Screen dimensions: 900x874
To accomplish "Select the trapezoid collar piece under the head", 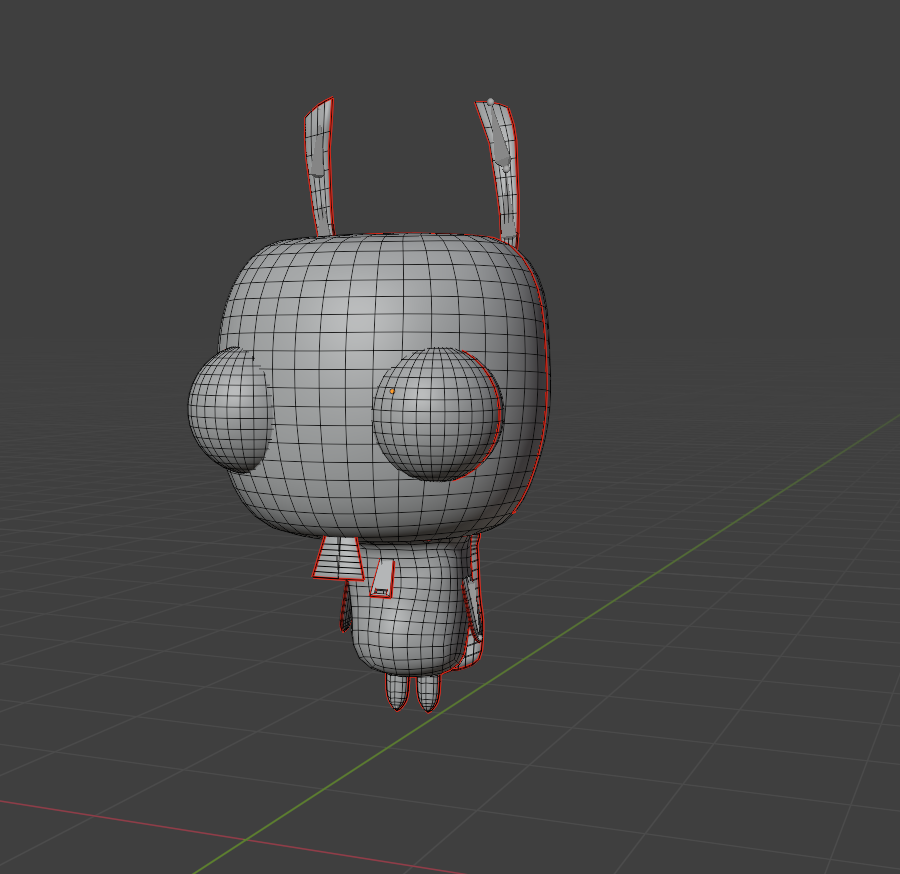I will [339, 558].
